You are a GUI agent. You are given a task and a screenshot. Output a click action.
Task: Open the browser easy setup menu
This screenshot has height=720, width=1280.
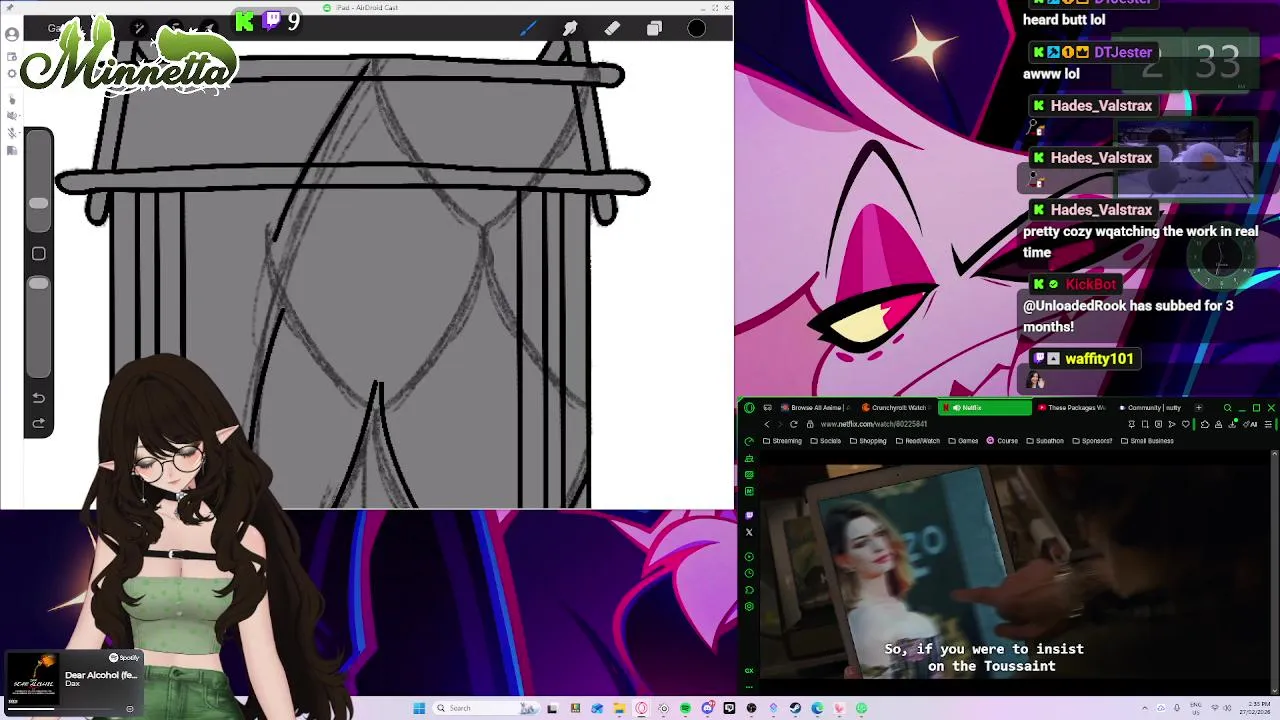(x=1268, y=424)
